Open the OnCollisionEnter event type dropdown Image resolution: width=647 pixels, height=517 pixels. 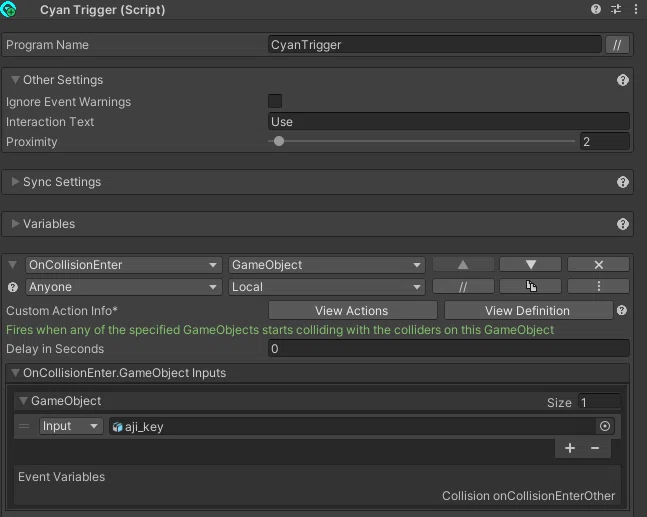pyautogui.click(x=124, y=264)
